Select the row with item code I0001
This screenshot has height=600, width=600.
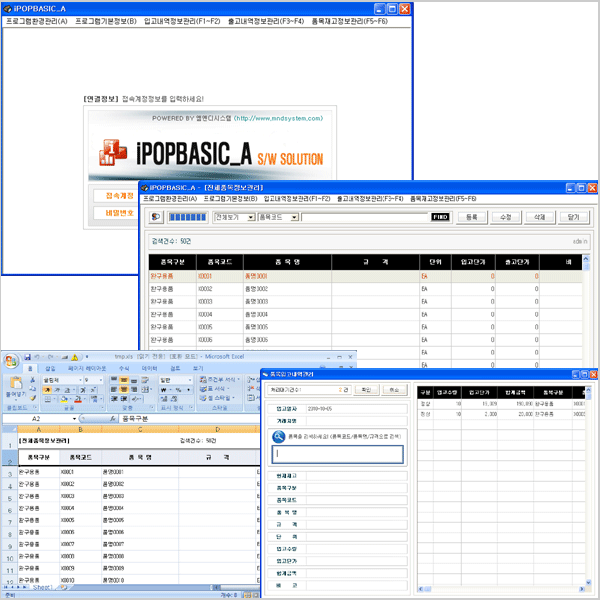(x=365, y=276)
